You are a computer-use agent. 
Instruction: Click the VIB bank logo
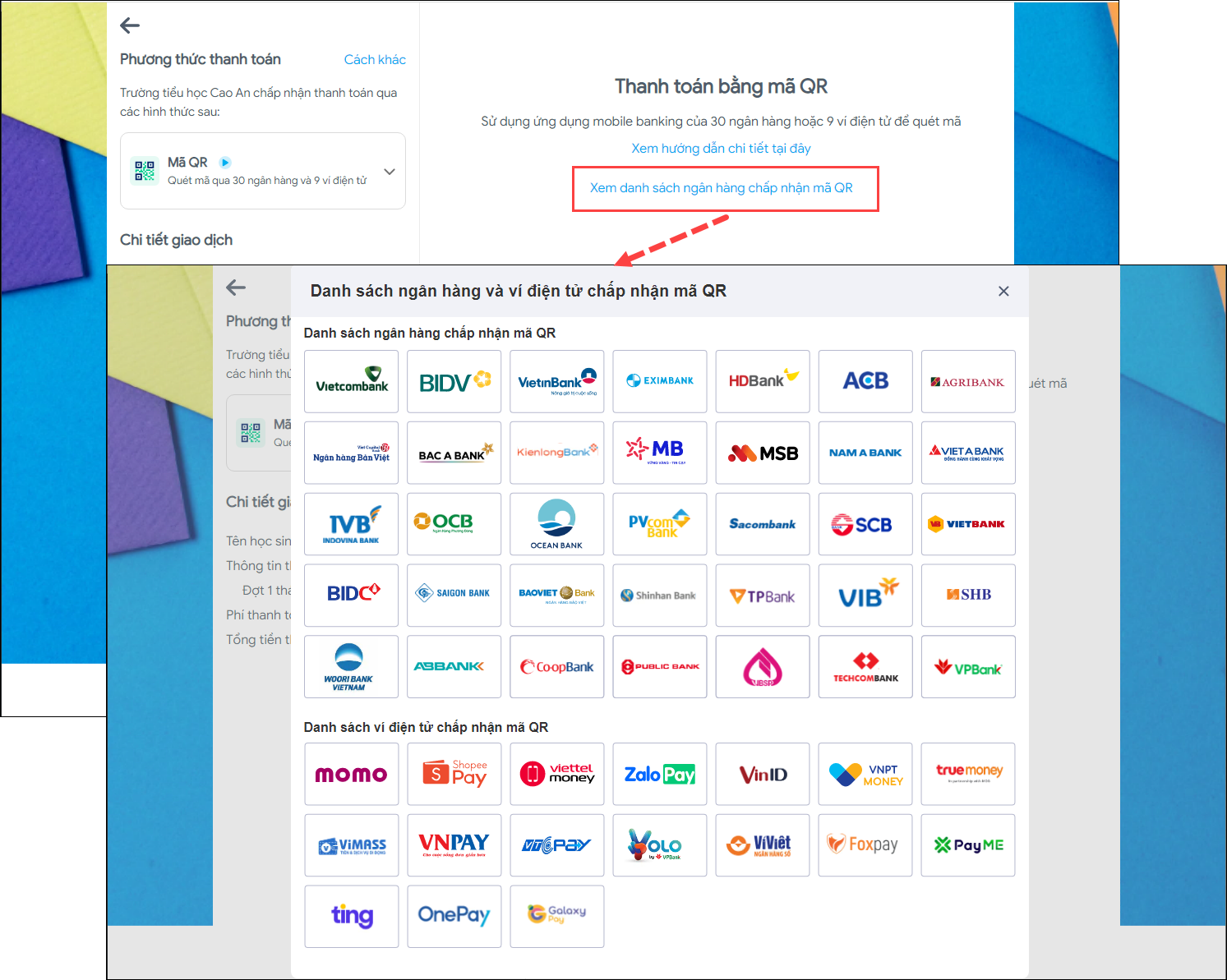click(865, 595)
